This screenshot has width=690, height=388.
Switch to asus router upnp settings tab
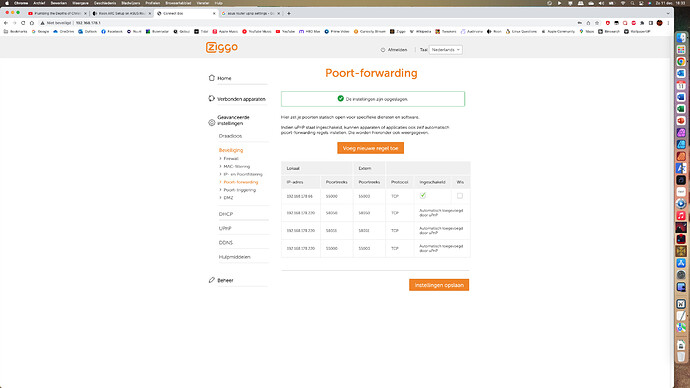250,14
